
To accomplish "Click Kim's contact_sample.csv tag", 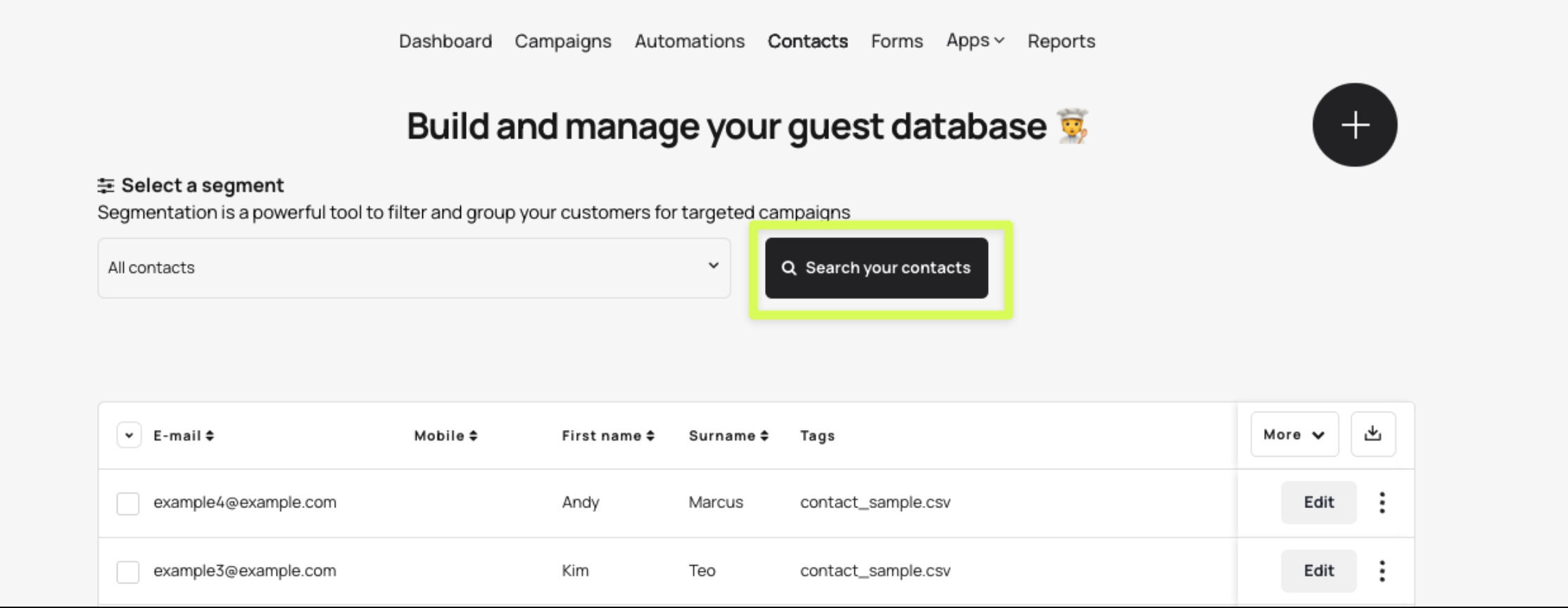I will [875, 571].
